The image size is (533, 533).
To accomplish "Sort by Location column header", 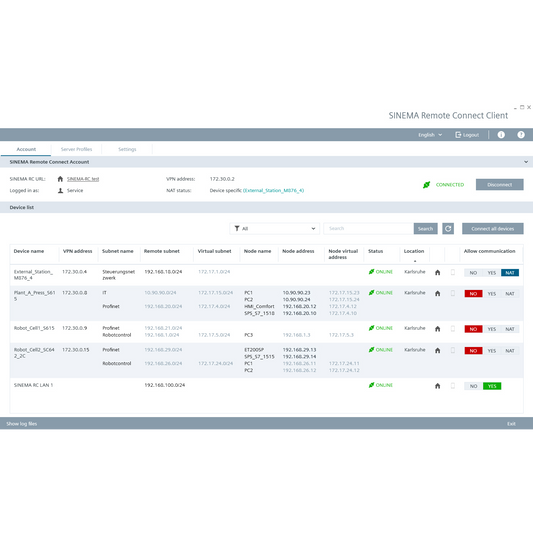I will 414,251.
